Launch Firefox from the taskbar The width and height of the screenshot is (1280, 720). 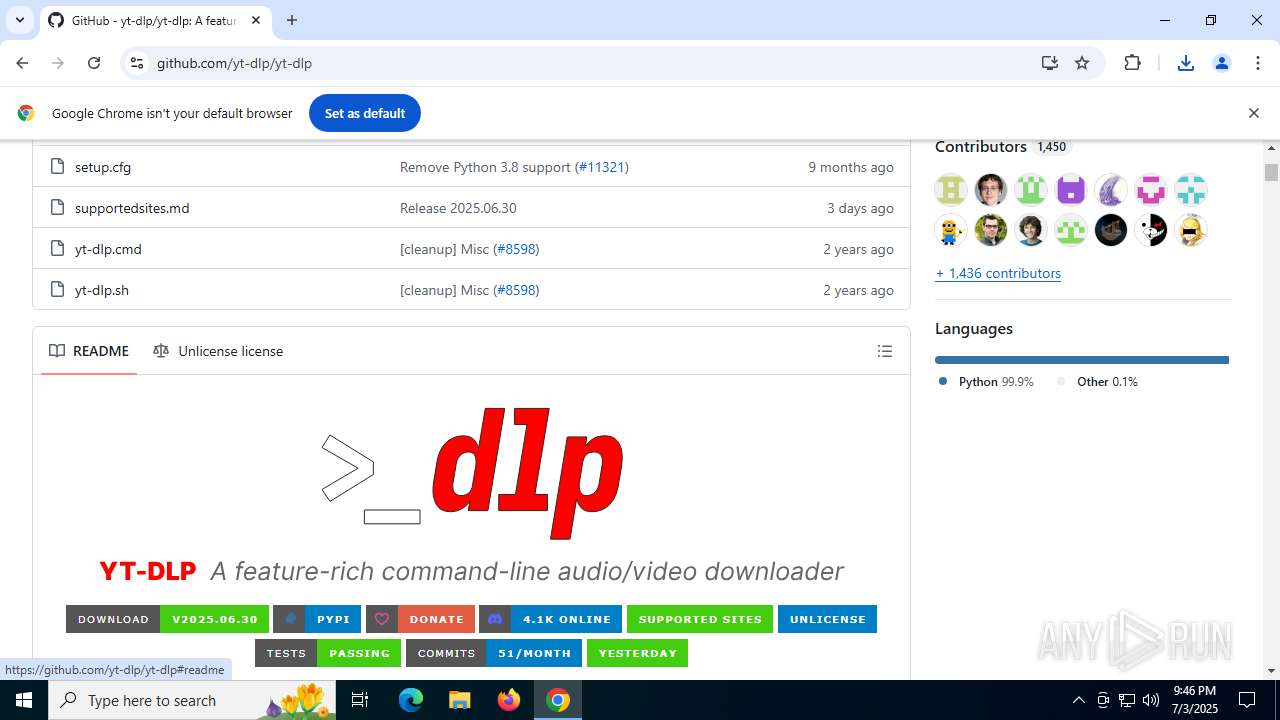[x=509, y=700]
